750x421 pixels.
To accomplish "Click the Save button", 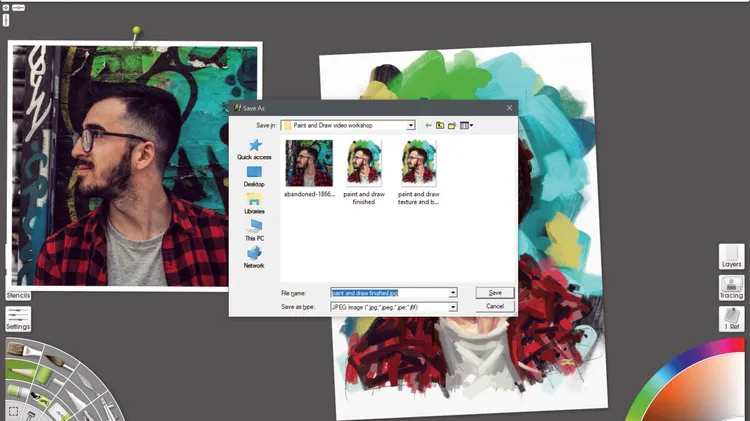I will [495, 293].
